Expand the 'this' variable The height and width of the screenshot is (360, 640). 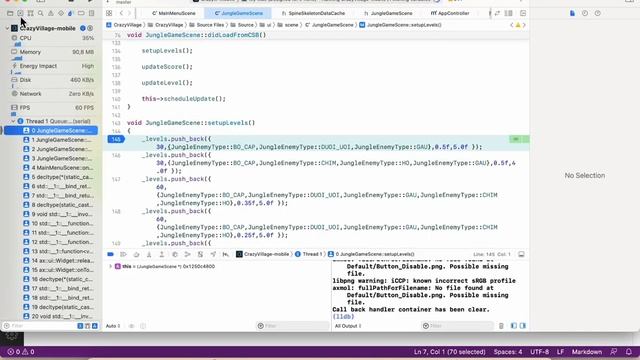coord(110,267)
